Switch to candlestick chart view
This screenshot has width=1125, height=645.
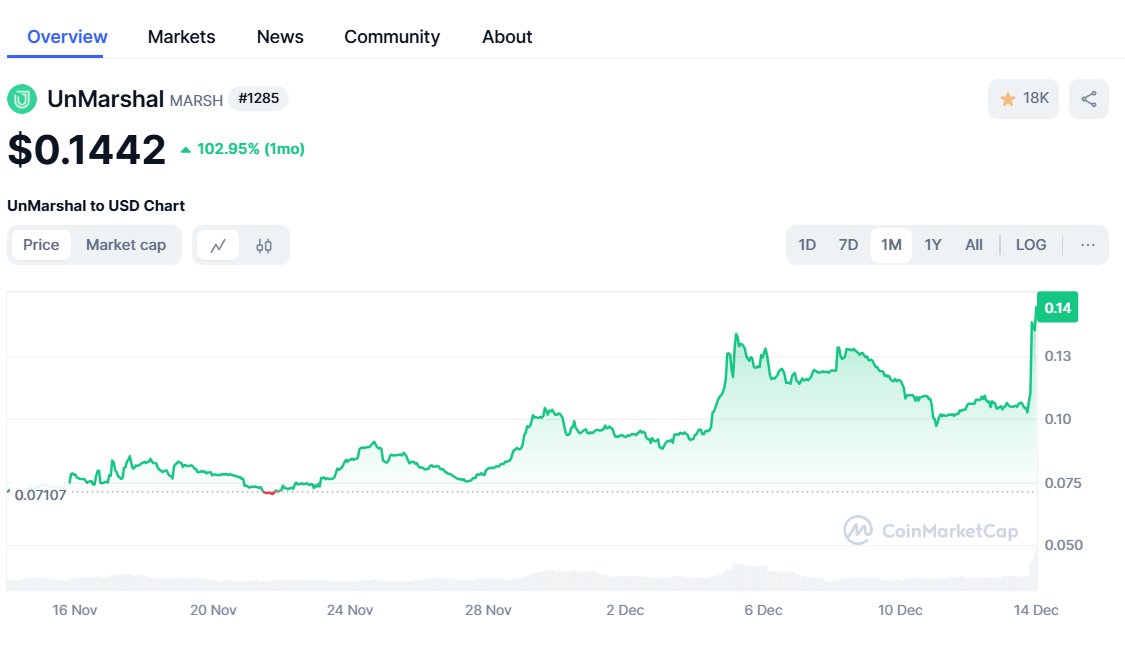tap(262, 244)
